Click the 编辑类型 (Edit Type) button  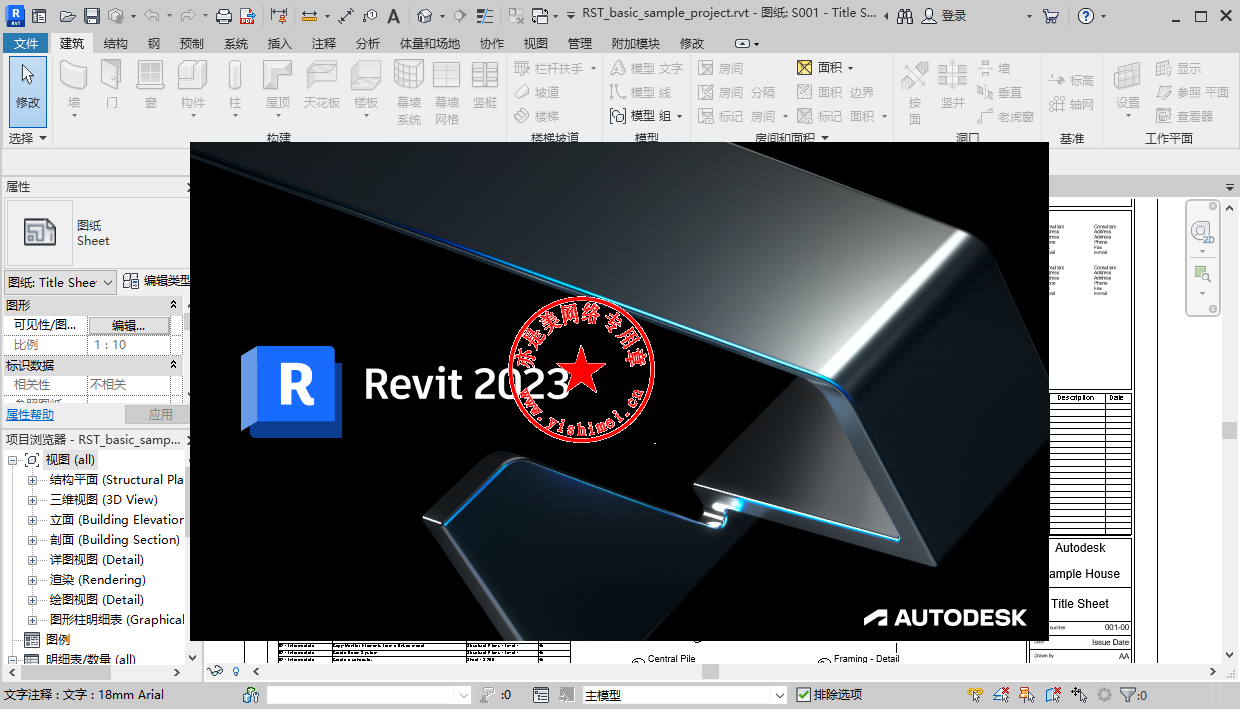tap(156, 282)
